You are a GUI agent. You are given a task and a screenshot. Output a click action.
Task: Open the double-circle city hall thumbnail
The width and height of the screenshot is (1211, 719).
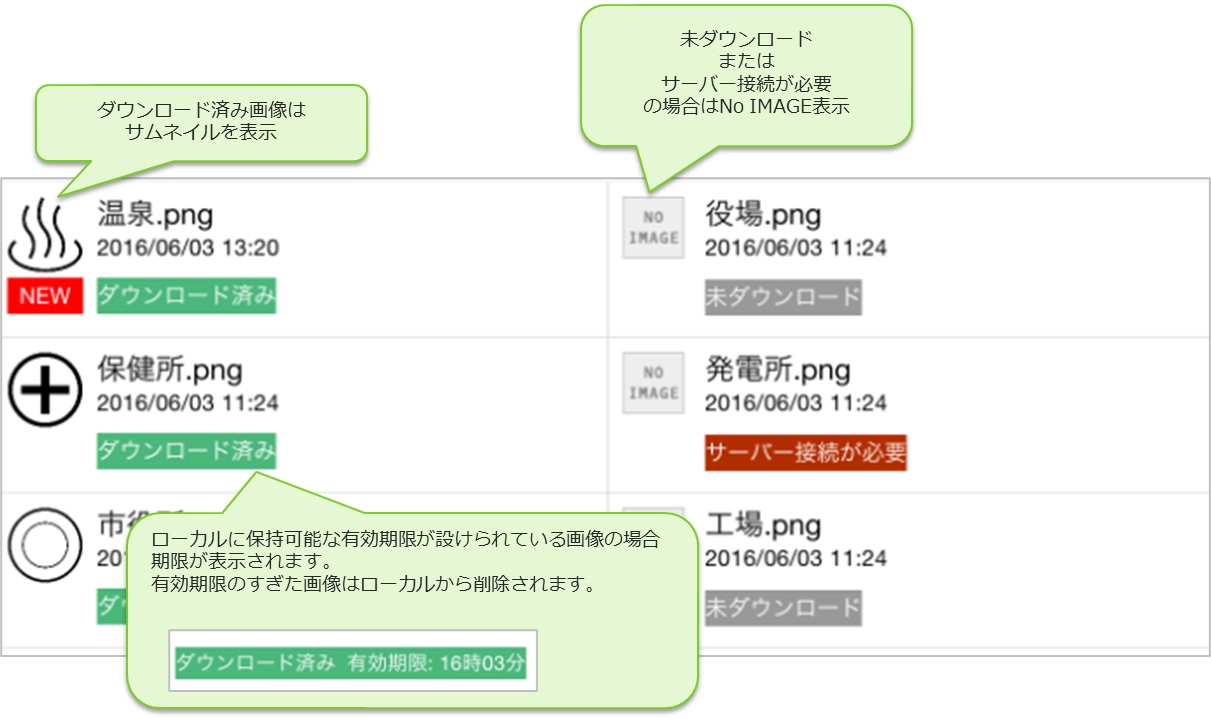45,545
